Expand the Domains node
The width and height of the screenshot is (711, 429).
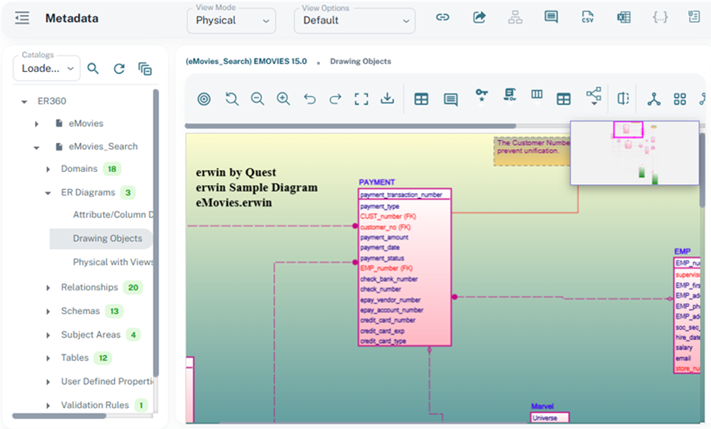pos(48,169)
